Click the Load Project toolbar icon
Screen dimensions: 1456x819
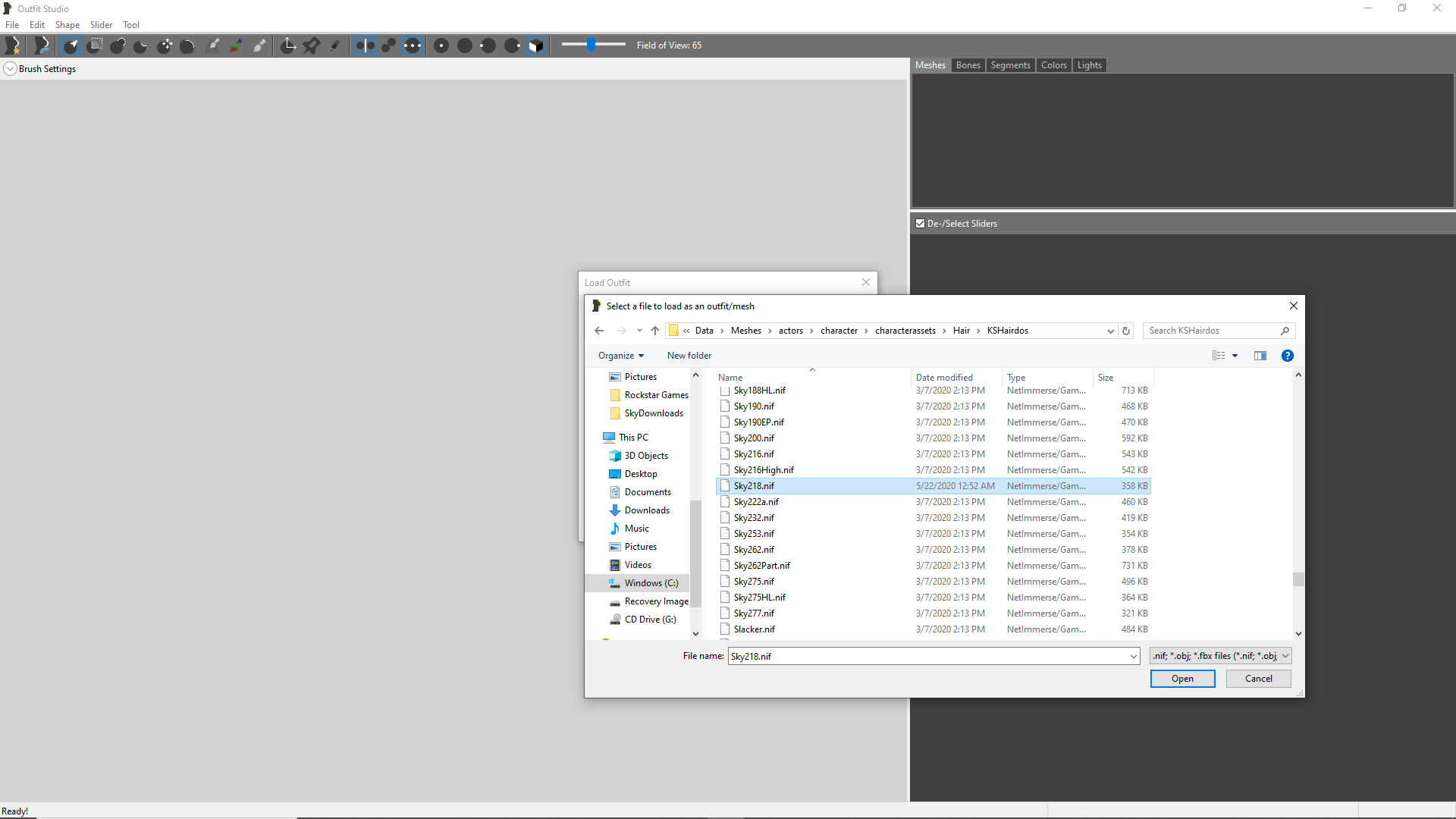click(x=42, y=45)
